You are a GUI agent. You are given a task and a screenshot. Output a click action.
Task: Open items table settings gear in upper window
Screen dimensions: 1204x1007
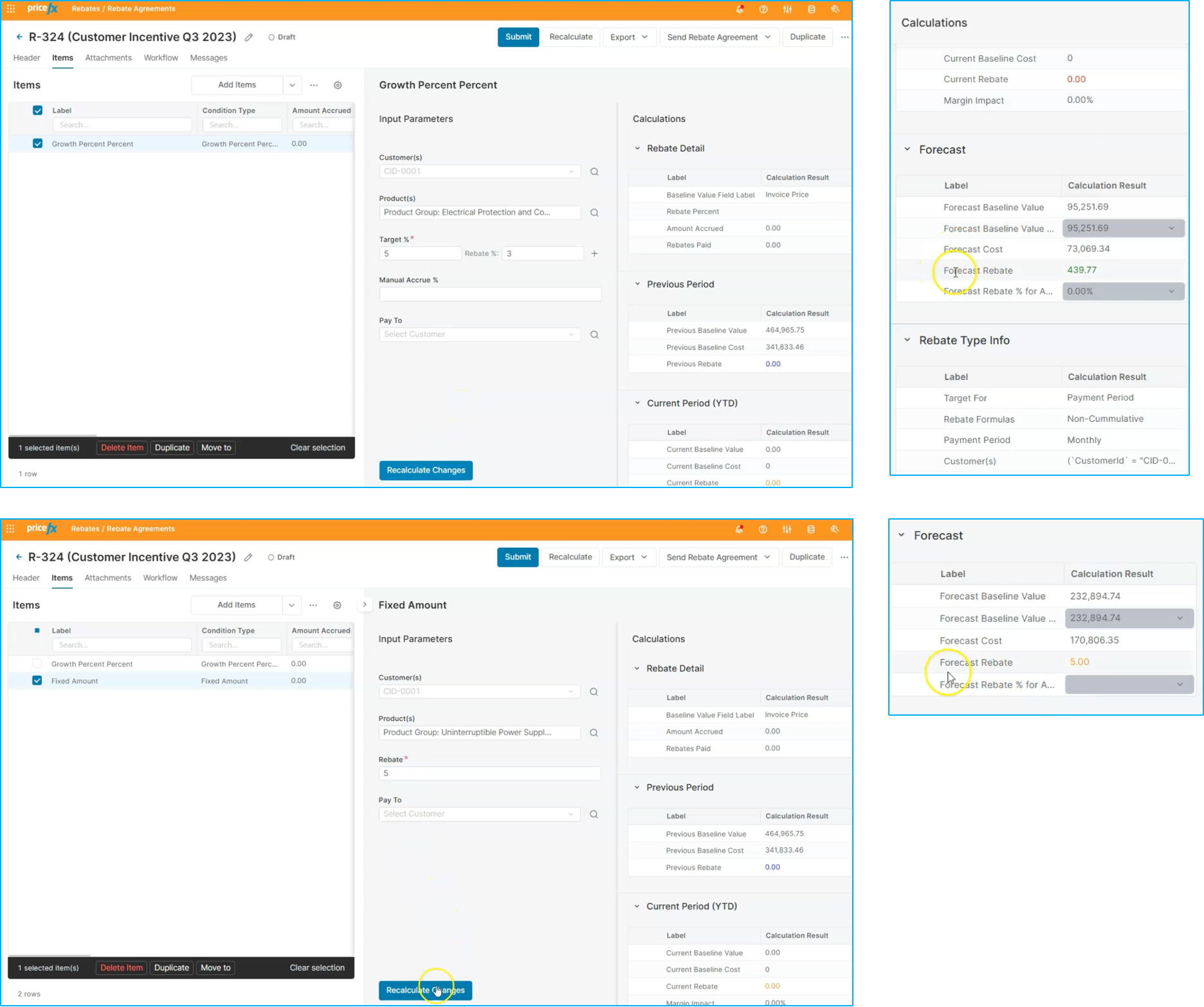pos(338,85)
